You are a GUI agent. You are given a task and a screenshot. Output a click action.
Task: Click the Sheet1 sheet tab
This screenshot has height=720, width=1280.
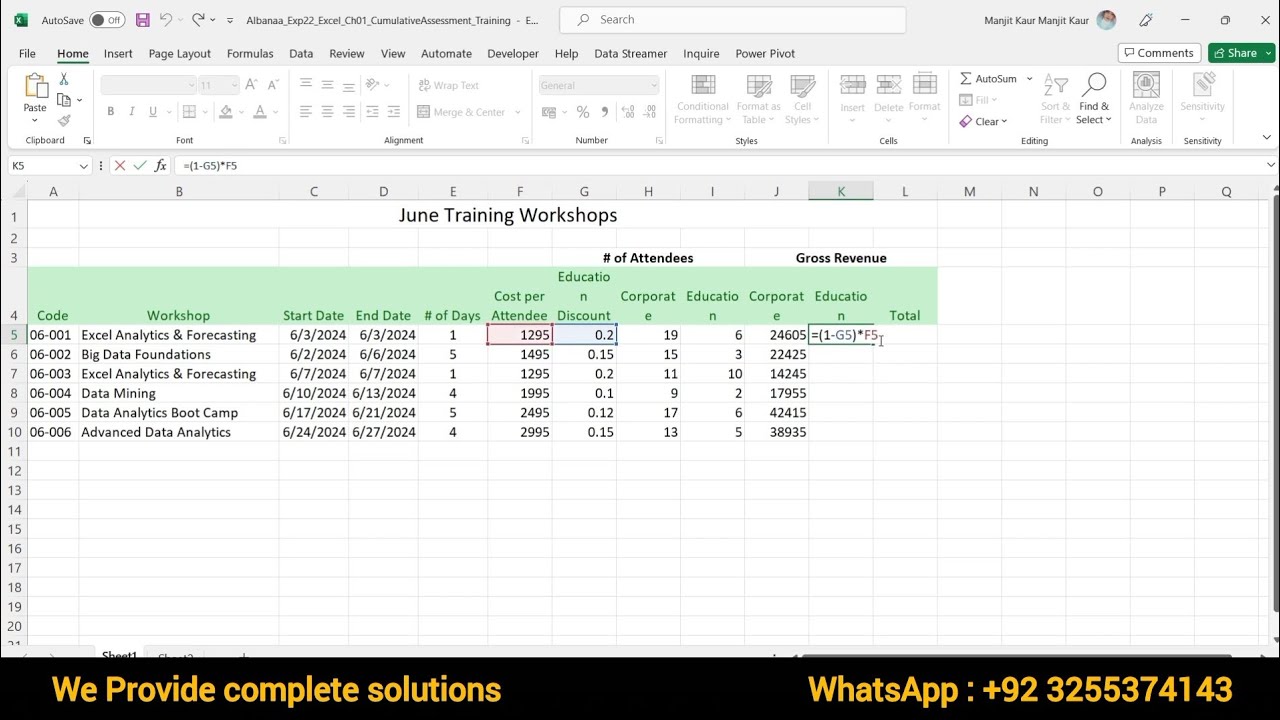click(x=119, y=655)
